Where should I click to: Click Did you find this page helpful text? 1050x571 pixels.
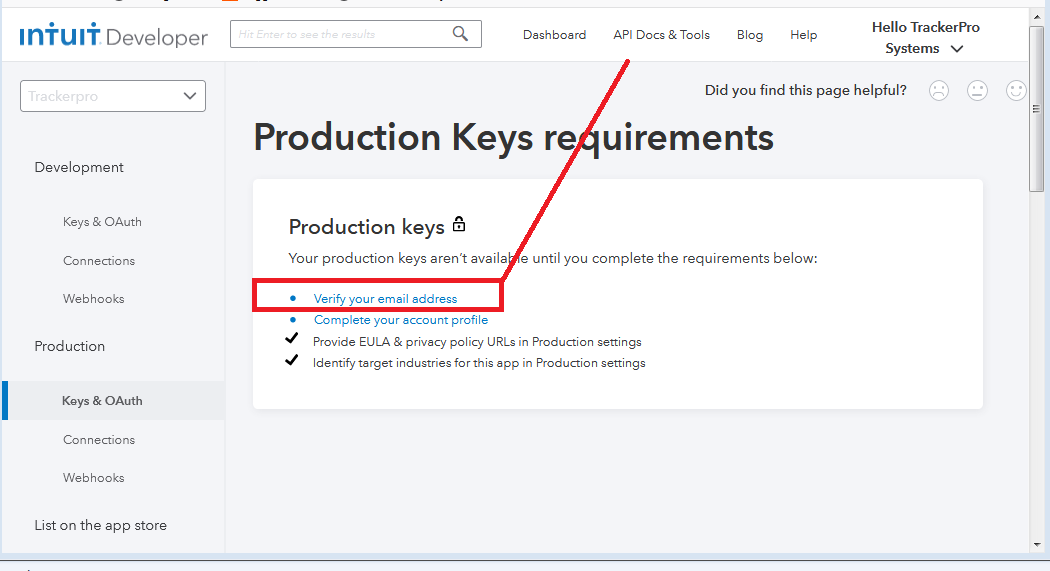(x=806, y=90)
